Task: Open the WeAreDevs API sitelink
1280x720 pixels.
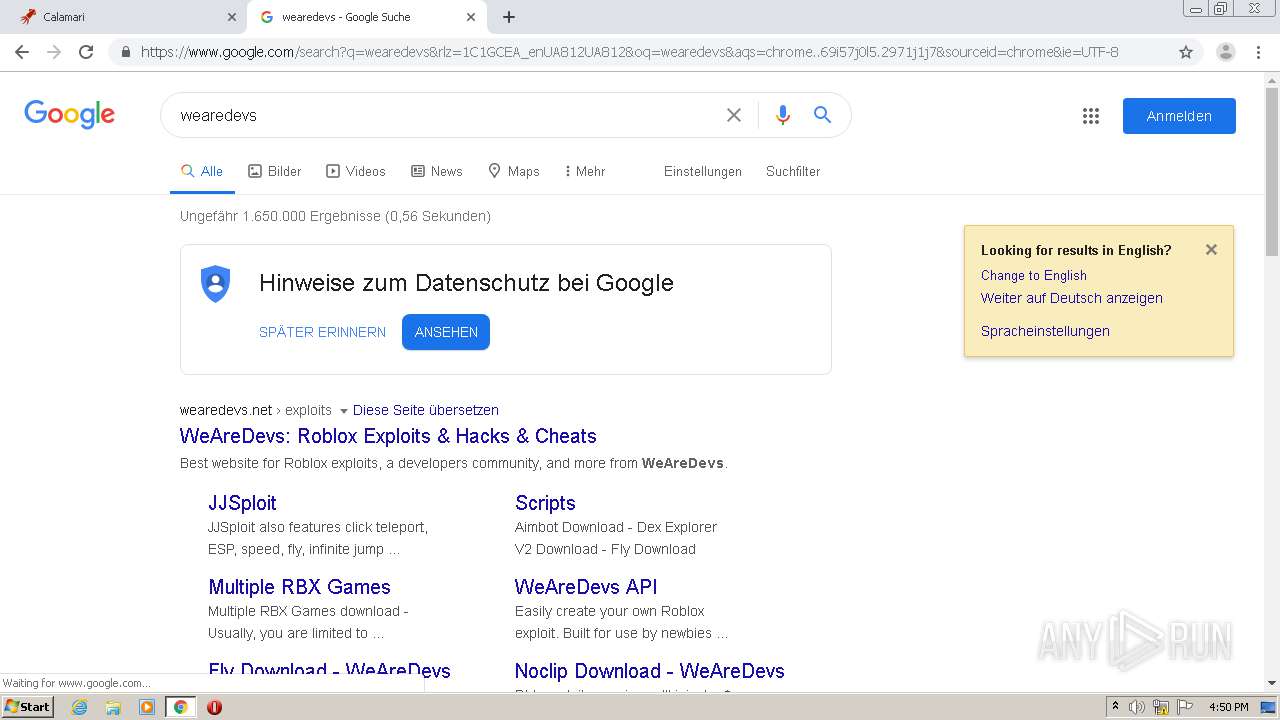Action: [586, 587]
